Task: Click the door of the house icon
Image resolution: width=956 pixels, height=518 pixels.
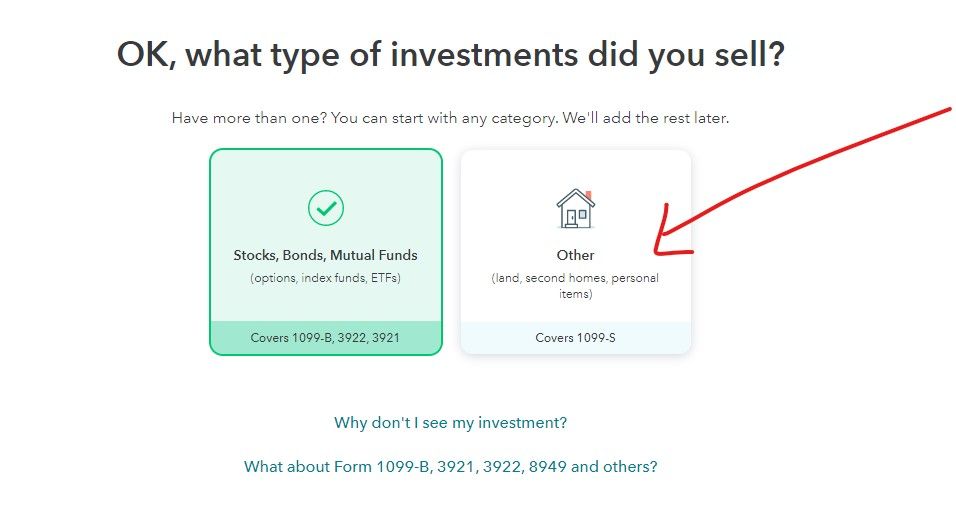Action: pyautogui.click(x=572, y=218)
